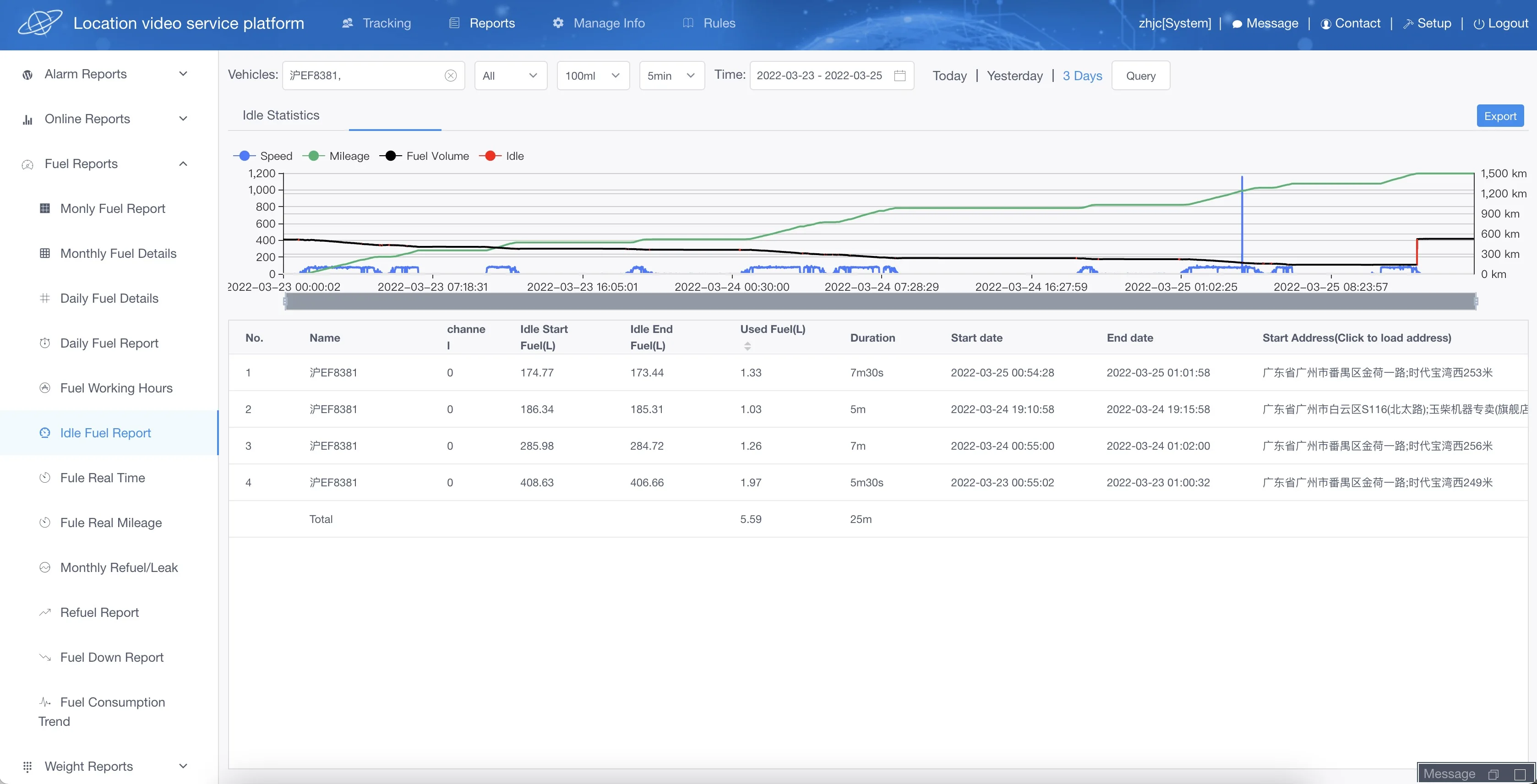Clear the vehicle field with the X icon
Viewport: 1537px width, 784px height.
pos(451,76)
